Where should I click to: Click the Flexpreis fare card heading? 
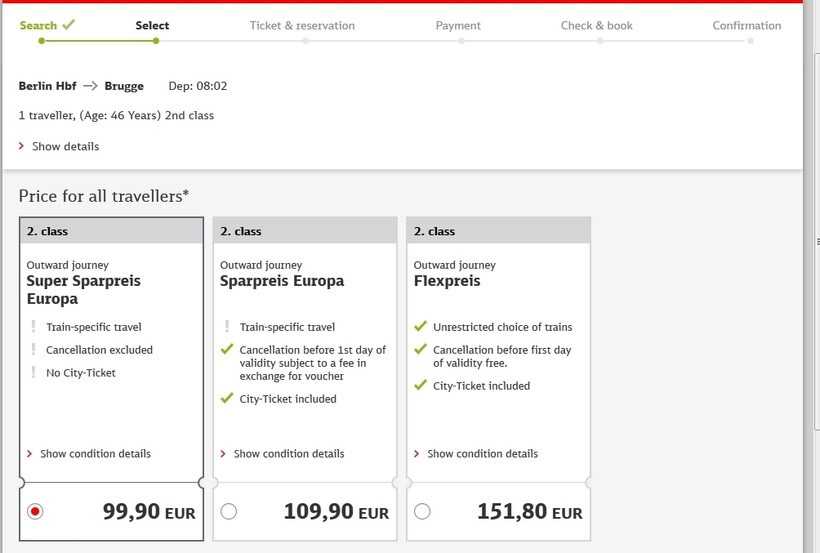pyautogui.click(x=447, y=281)
